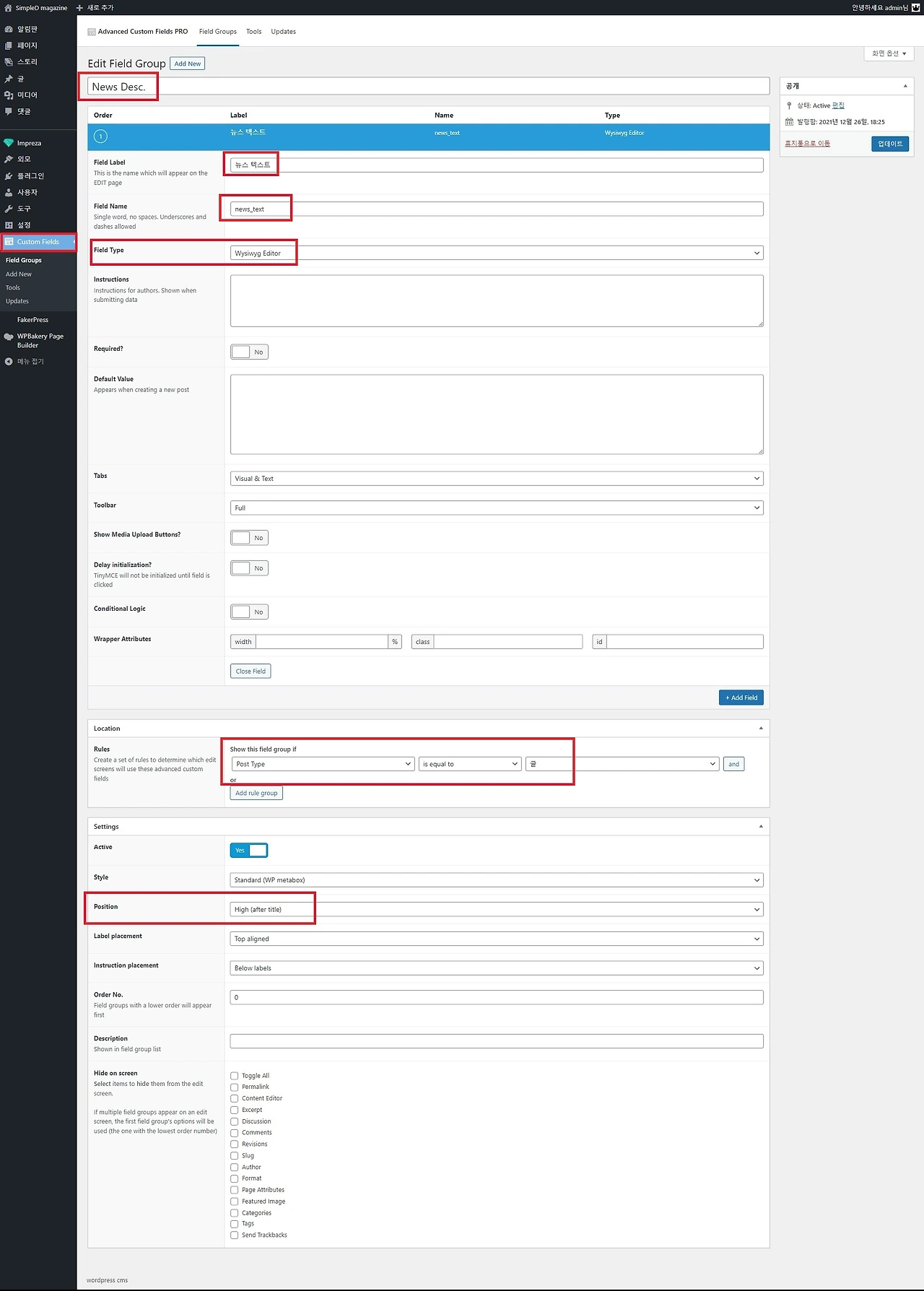Open the Toolbar dropdown set to Full
924x1291 pixels.
[x=497, y=508]
